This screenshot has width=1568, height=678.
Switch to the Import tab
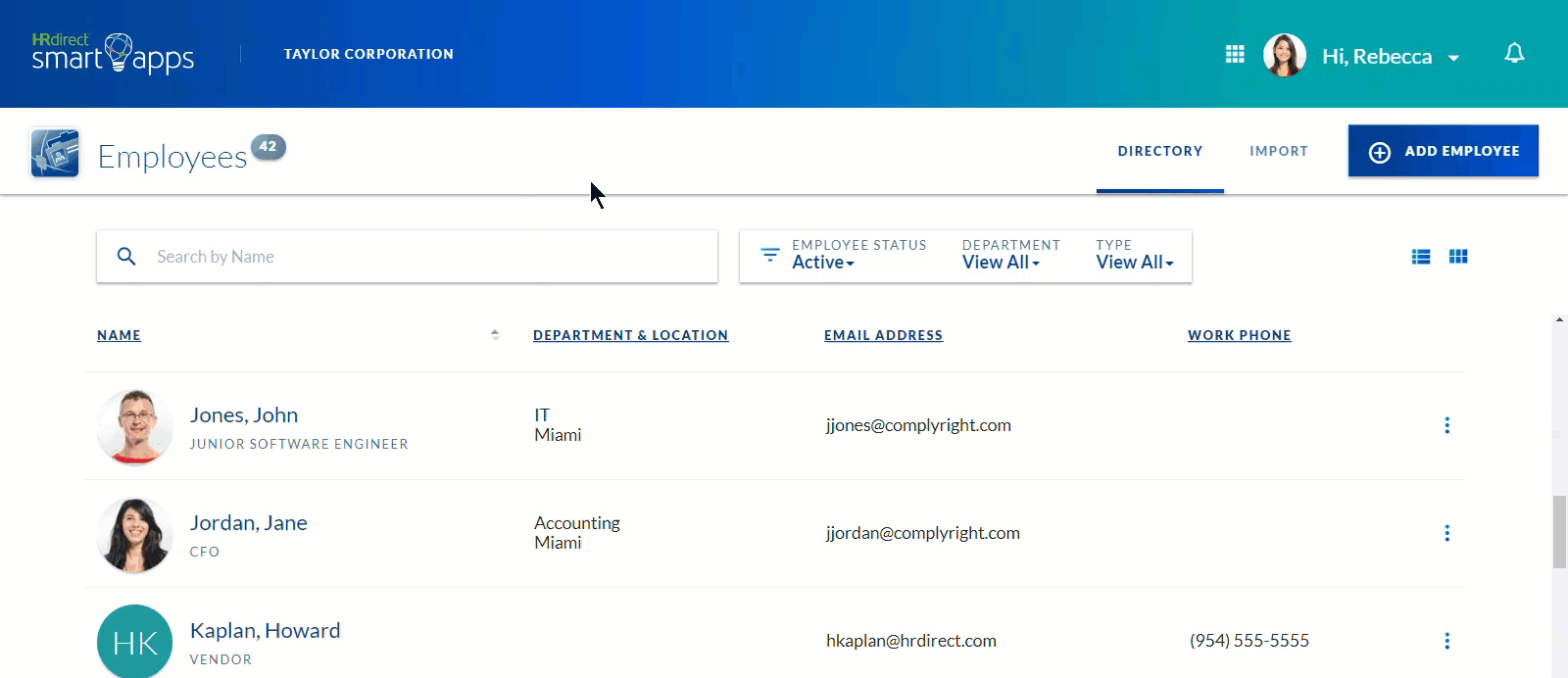click(x=1279, y=151)
